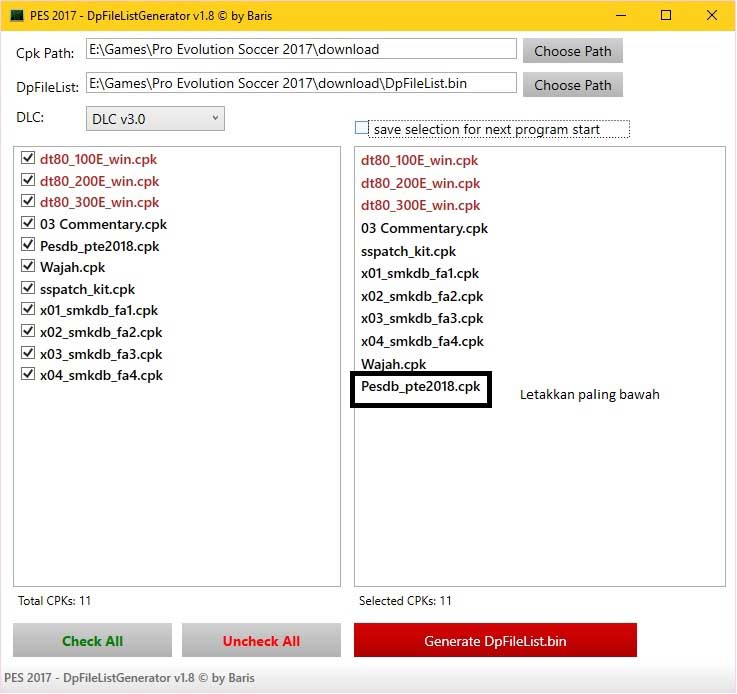Uncheck Pesdb_pte2018.cpk checkbox in left list
The image size is (737, 694).
tap(28, 244)
